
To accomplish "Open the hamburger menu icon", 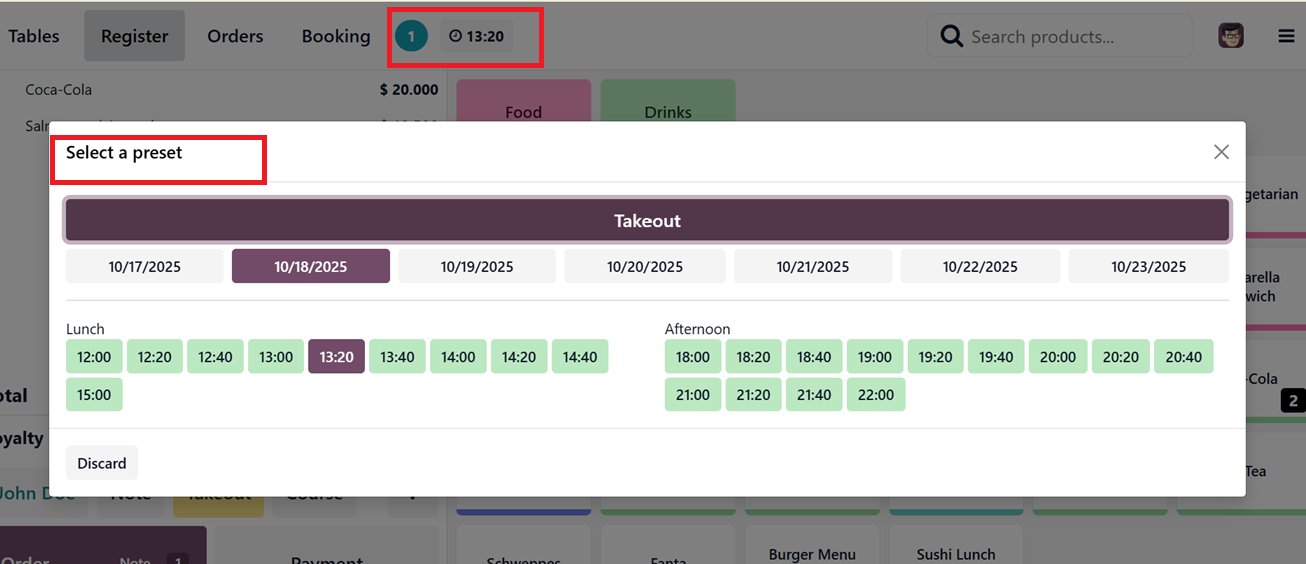I will click(1286, 36).
